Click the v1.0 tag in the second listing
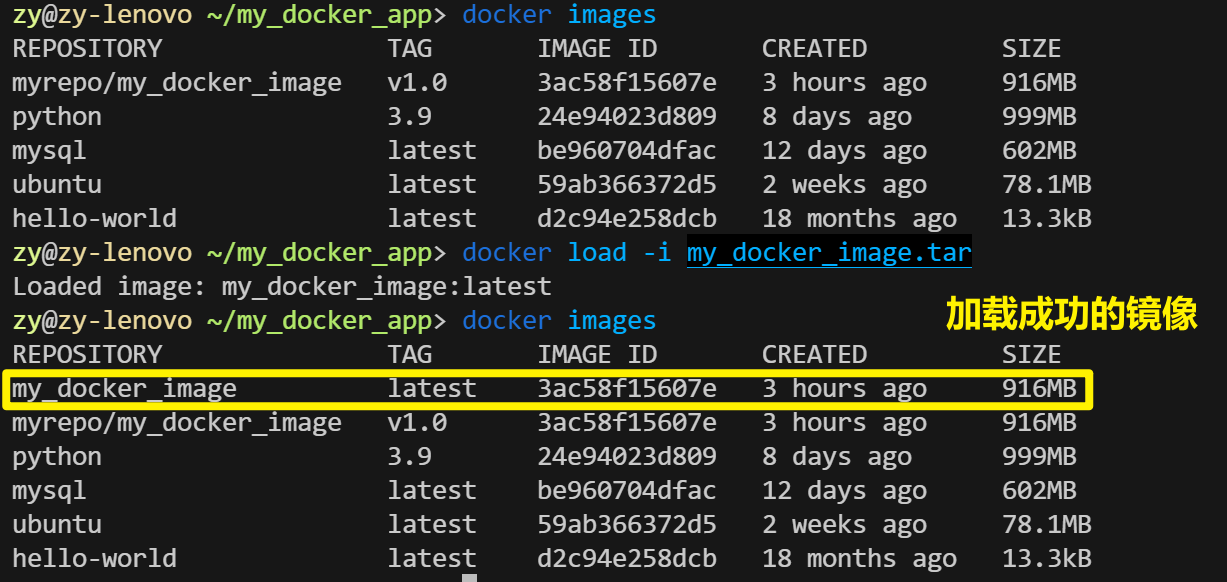1227x582 pixels. point(417,423)
